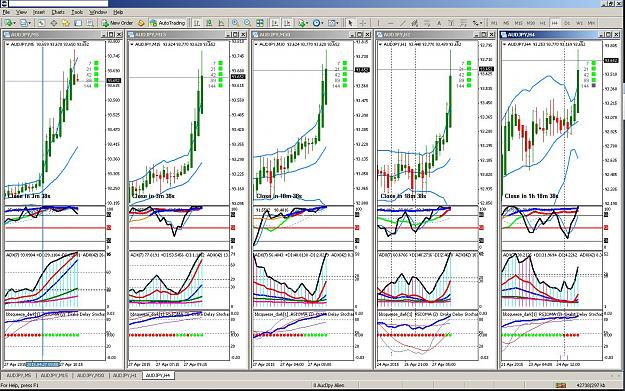Viewport: 625px width, 391px height.
Task: Select the text tool (A)
Action: click(439, 23)
